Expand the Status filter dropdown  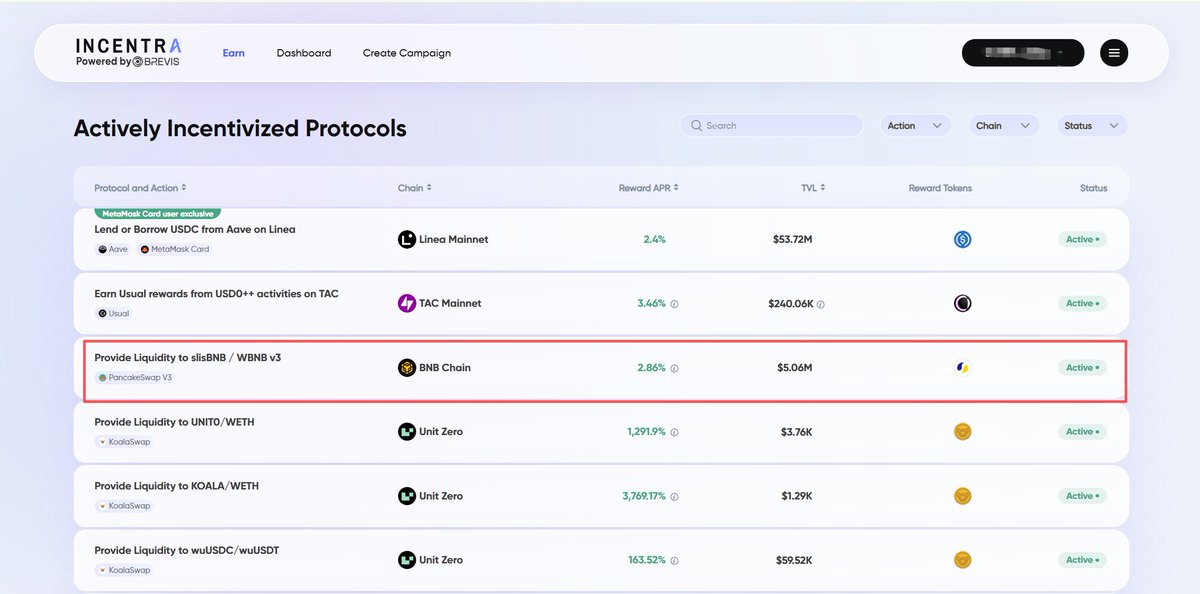coord(1091,126)
